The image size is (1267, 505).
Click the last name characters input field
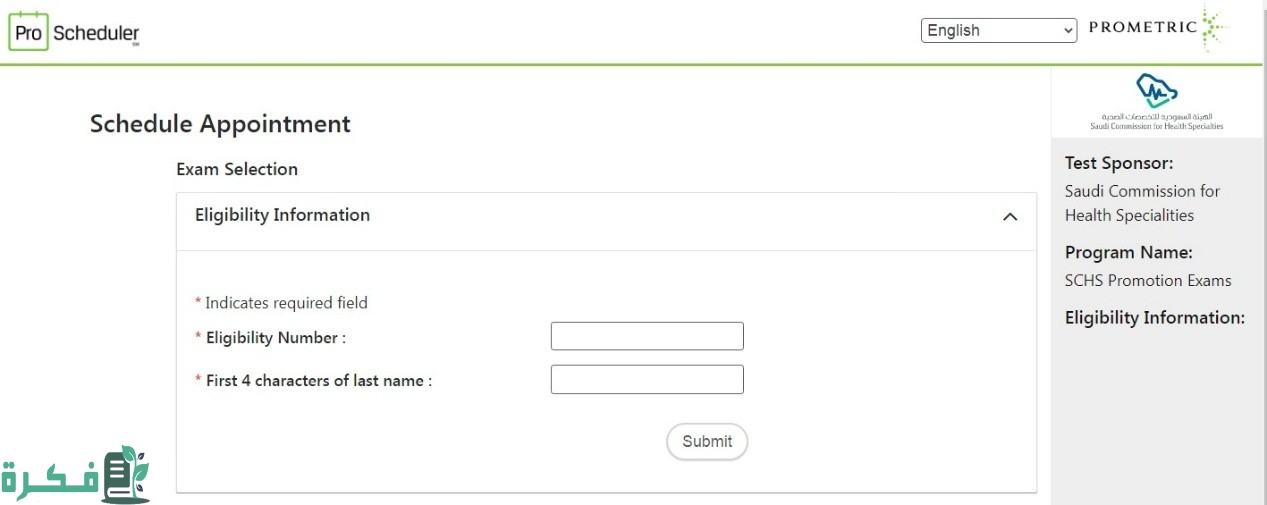click(x=647, y=380)
